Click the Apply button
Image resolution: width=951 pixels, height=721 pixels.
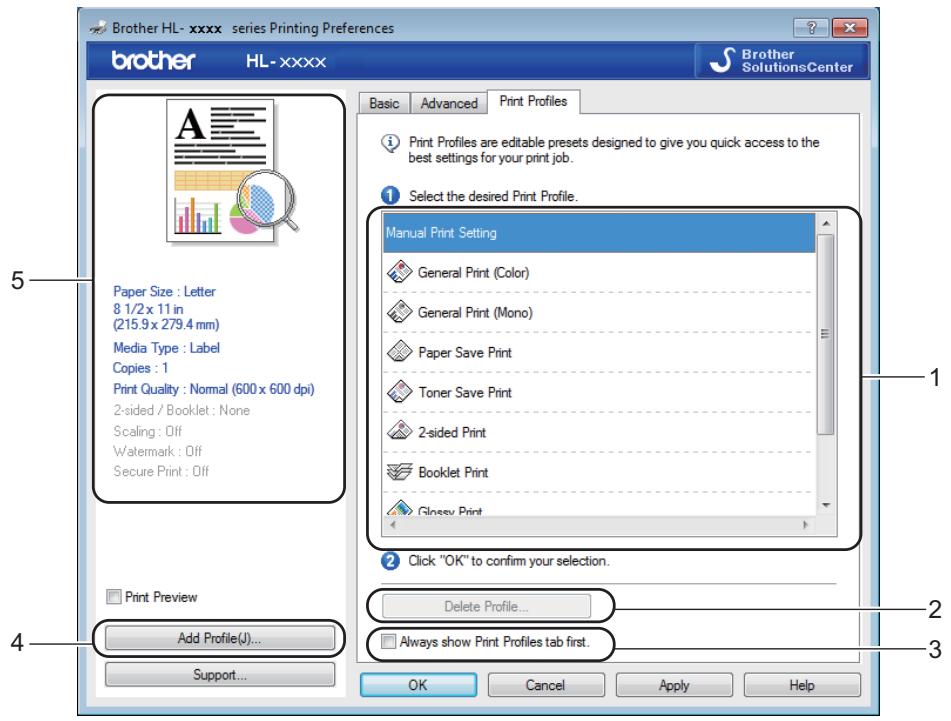coord(674,685)
